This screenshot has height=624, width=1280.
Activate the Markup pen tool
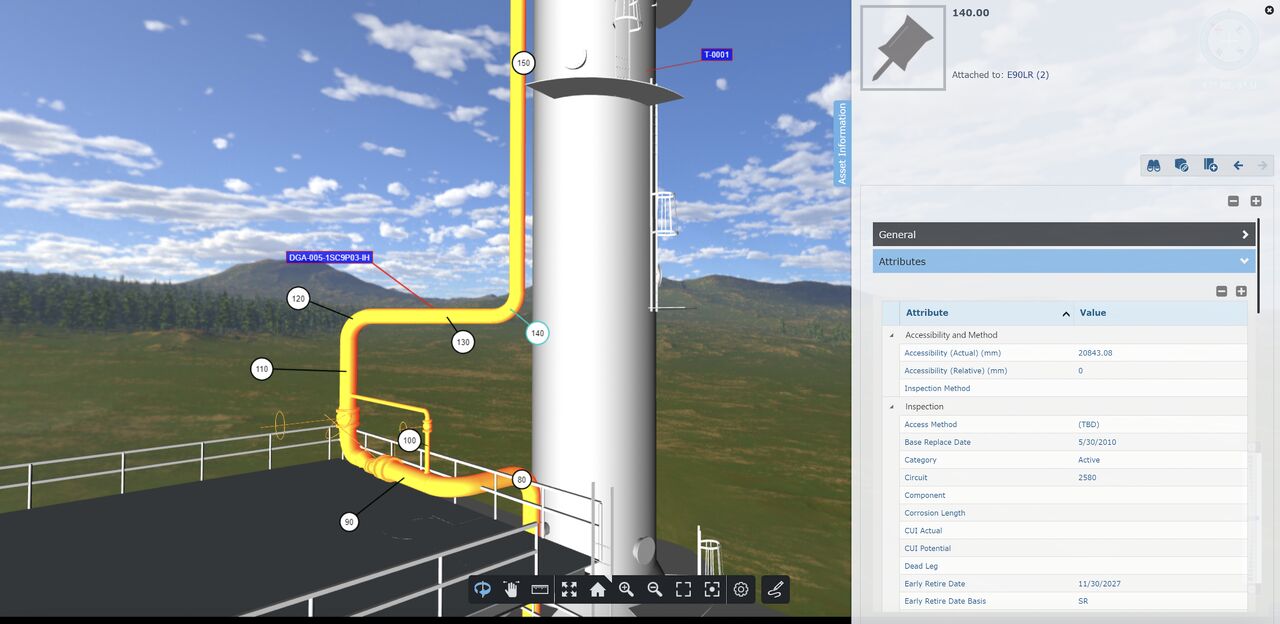click(x=775, y=589)
